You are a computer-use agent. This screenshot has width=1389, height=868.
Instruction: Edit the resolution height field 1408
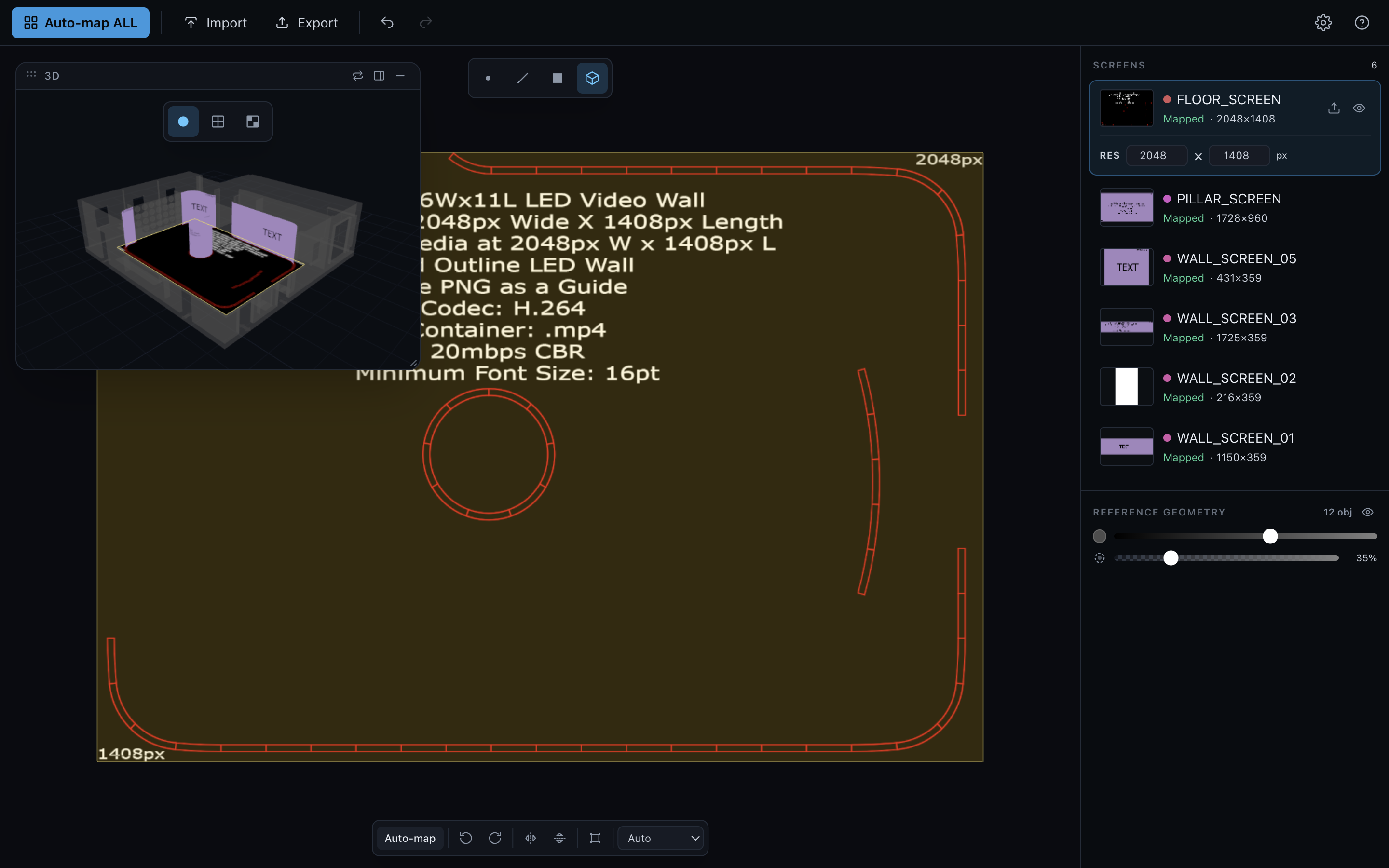pos(1239,156)
